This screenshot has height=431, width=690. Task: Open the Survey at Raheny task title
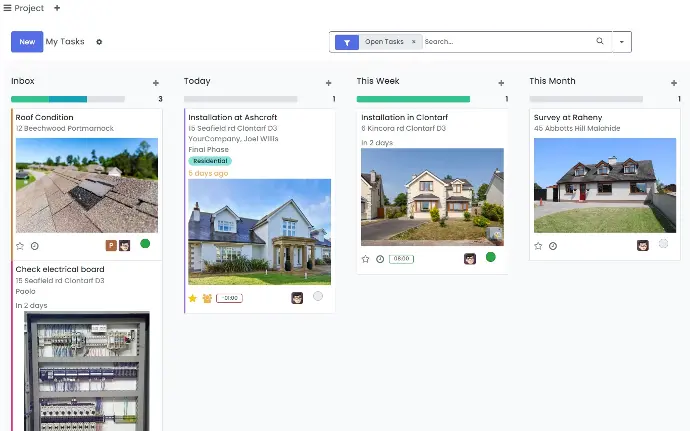568,118
